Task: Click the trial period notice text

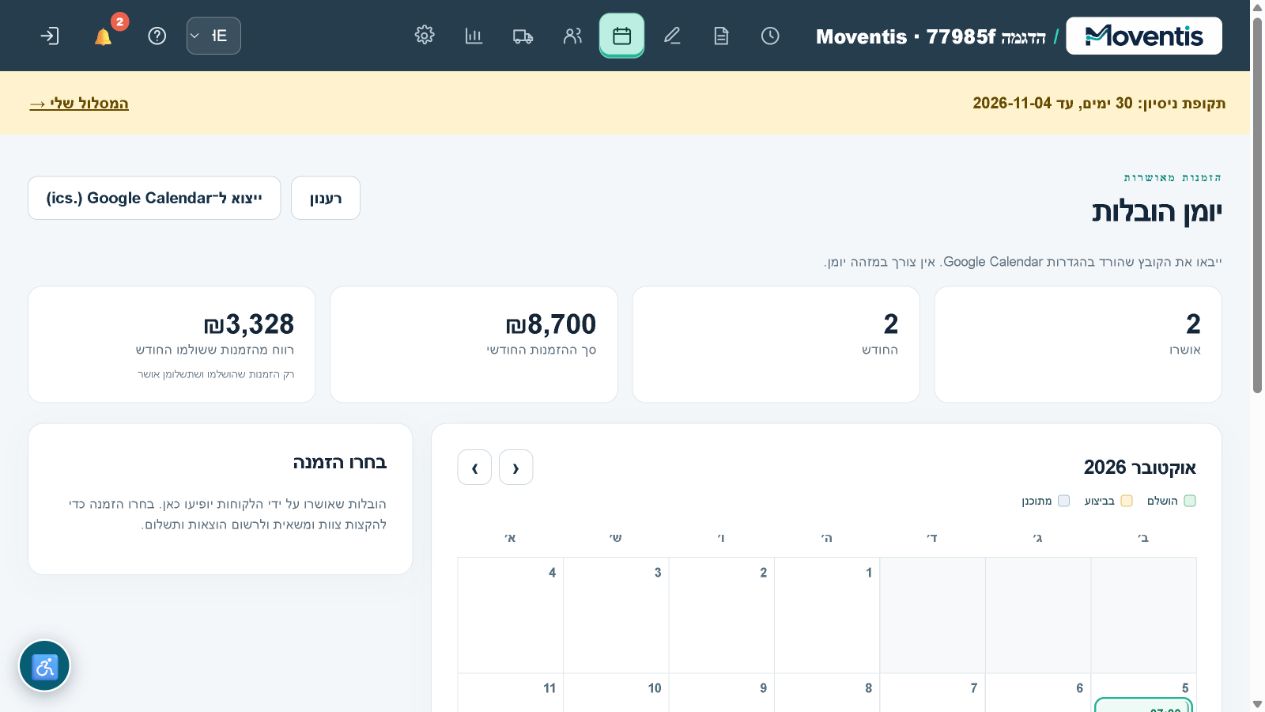Action: [x=1099, y=103]
